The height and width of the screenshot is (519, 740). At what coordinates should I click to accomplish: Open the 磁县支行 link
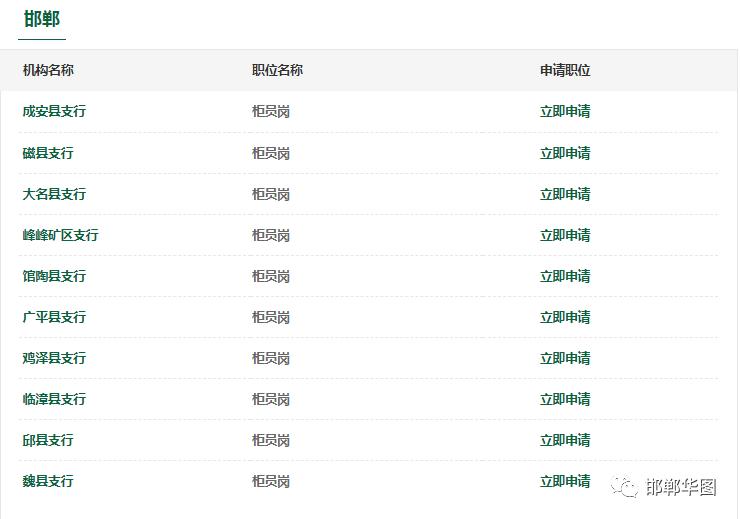tap(48, 153)
